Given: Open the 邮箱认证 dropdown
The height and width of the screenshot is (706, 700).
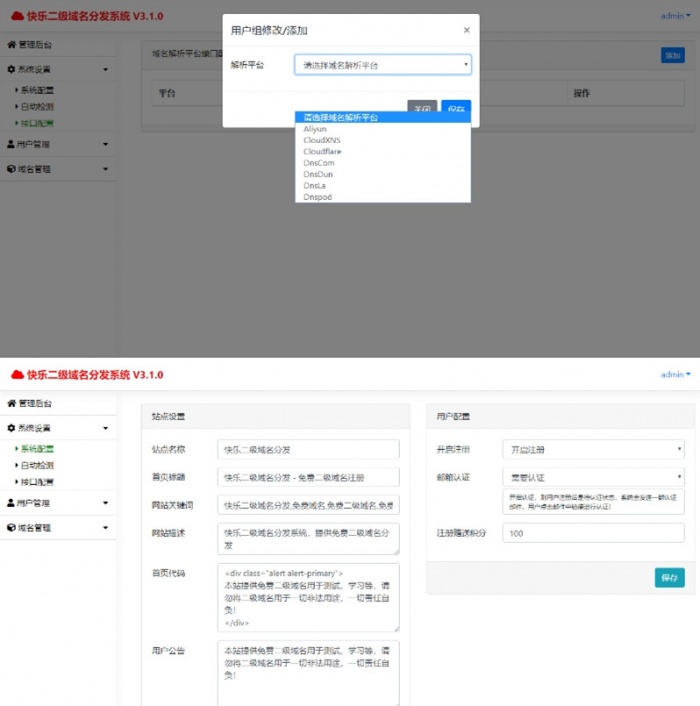Looking at the screenshot, I should [593, 477].
